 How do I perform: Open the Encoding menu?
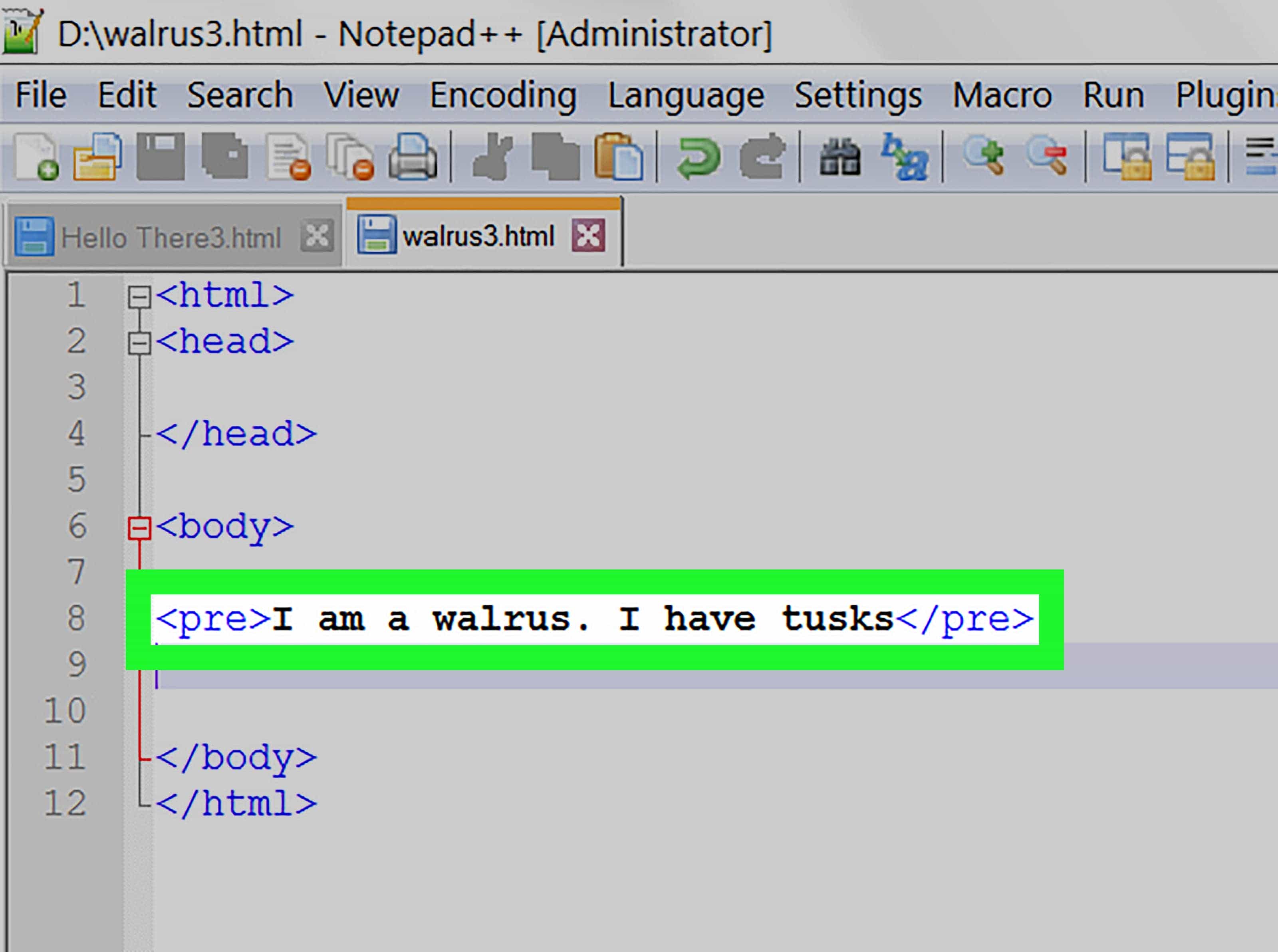click(503, 95)
